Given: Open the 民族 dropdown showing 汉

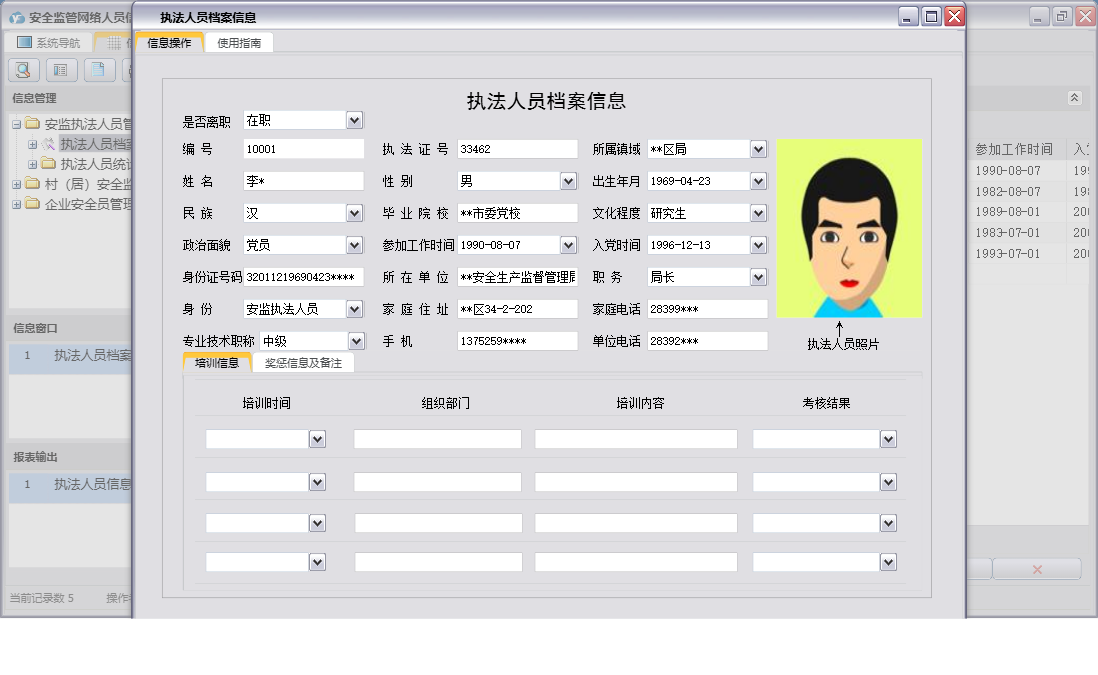Looking at the screenshot, I should pyautogui.click(x=354, y=212).
